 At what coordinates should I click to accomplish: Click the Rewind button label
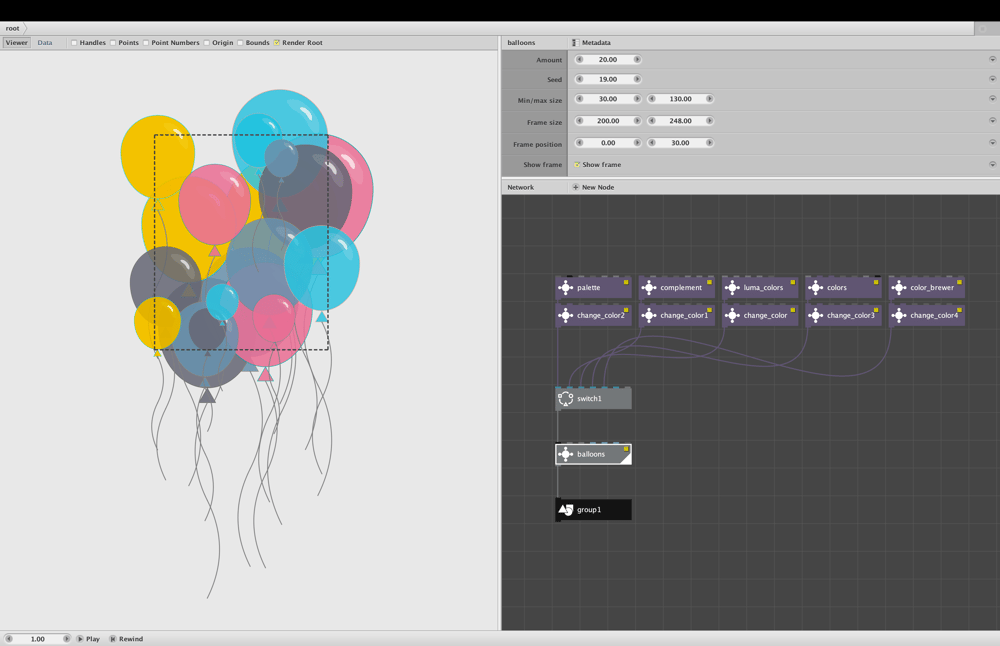click(131, 638)
